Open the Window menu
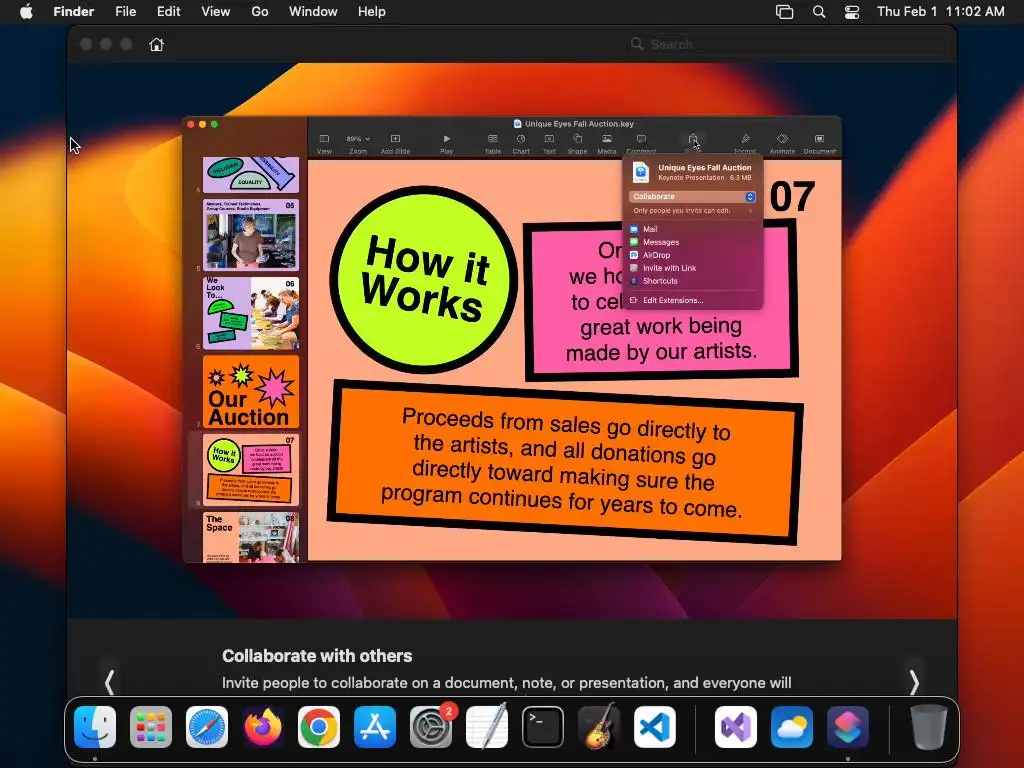The image size is (1024, 768). coord(313,12)
